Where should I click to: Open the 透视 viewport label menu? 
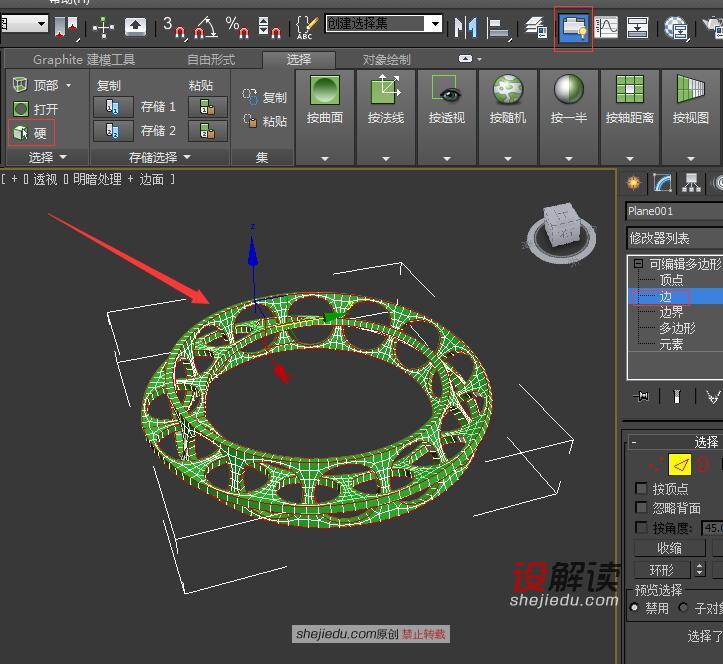tap(45, 179)
